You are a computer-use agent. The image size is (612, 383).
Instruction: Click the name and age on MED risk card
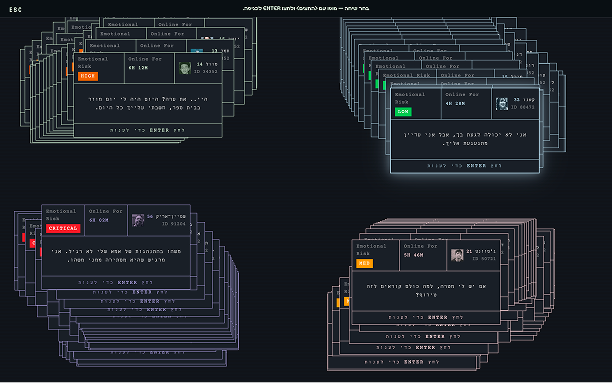coord(481,251)
